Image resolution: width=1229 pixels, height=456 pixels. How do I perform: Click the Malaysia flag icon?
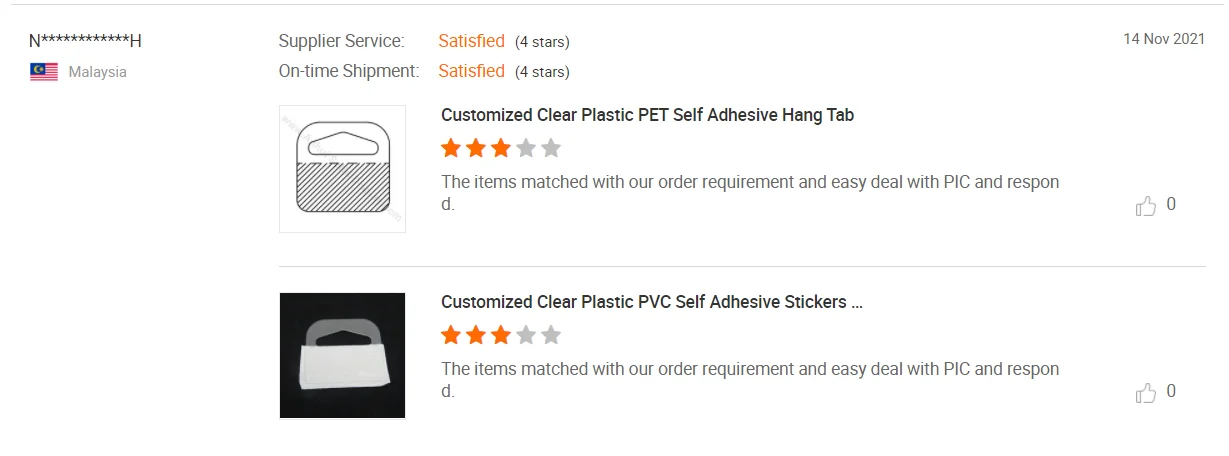44,72
